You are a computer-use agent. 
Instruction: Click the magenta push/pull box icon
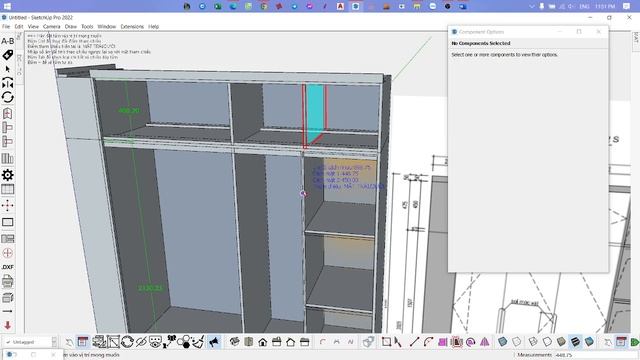[x=442, y=342]
